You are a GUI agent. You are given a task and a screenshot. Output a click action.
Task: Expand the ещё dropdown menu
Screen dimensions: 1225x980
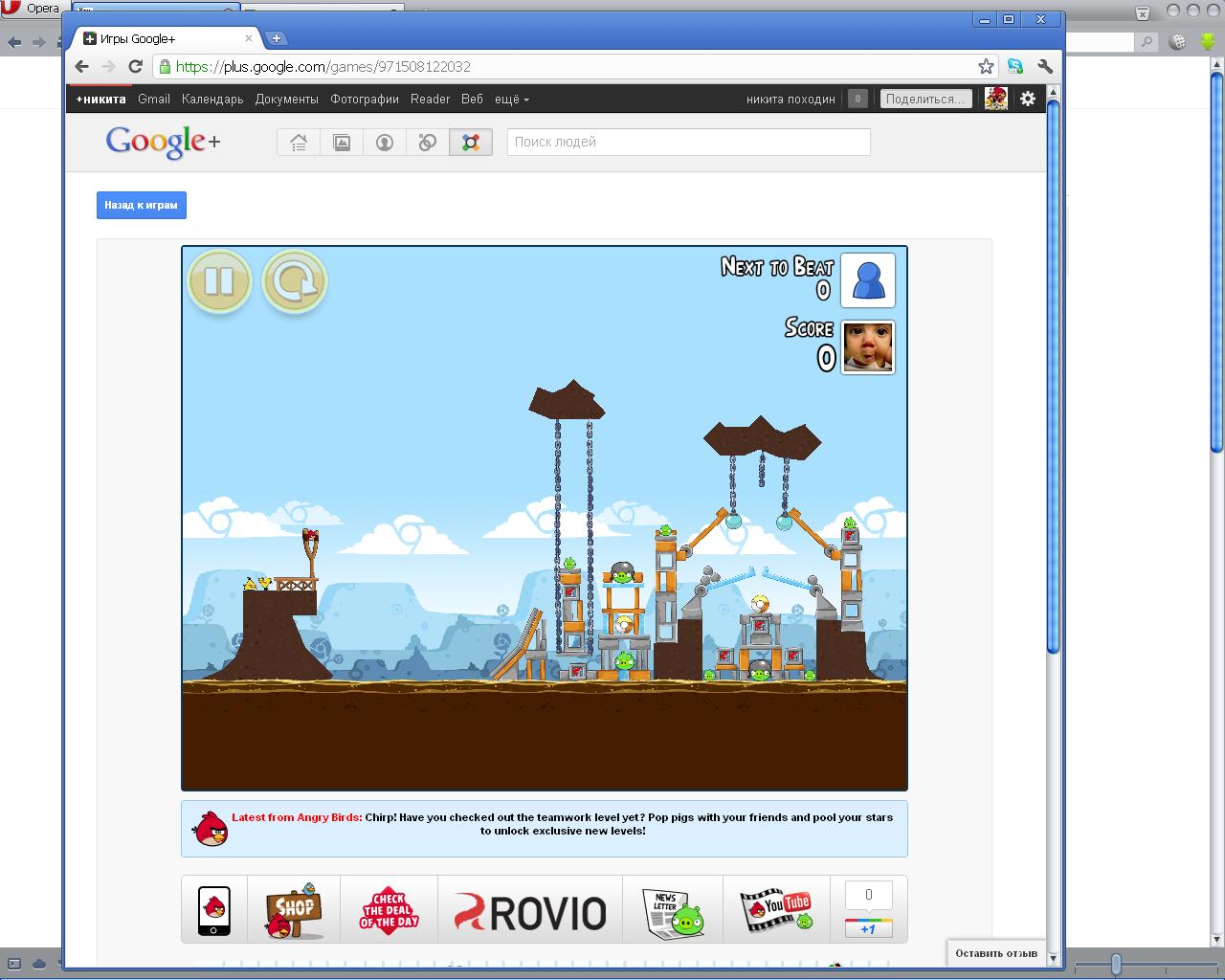[x=512, y=99]
